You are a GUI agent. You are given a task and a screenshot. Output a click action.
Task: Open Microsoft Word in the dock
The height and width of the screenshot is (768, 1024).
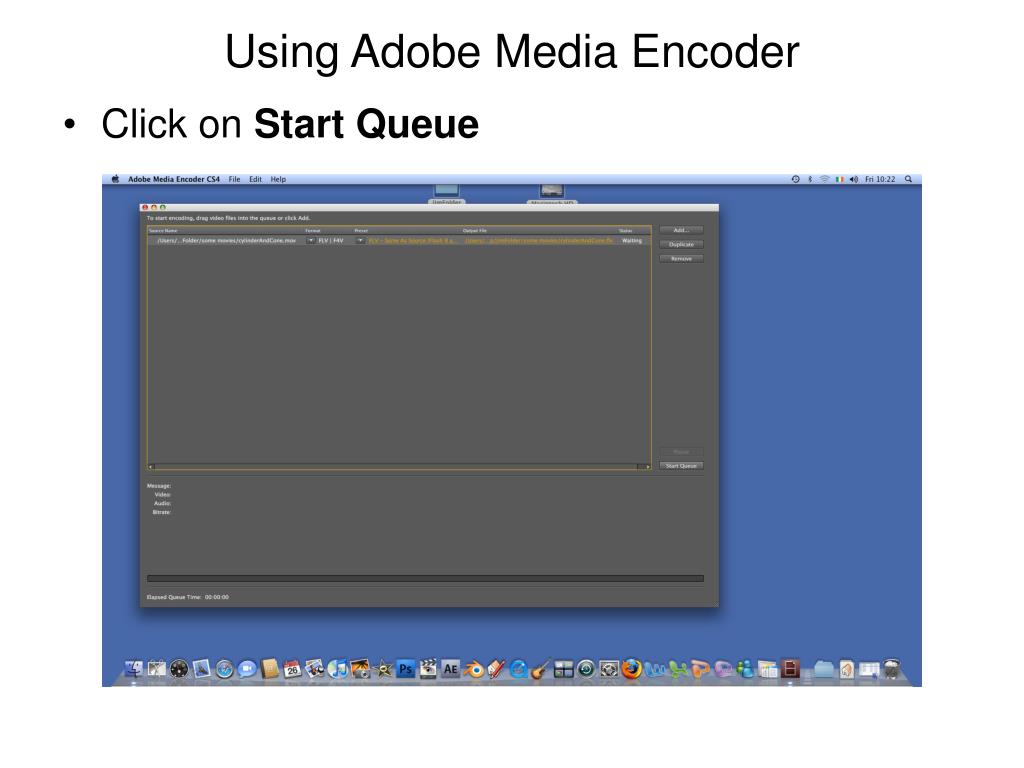(654, 669)
